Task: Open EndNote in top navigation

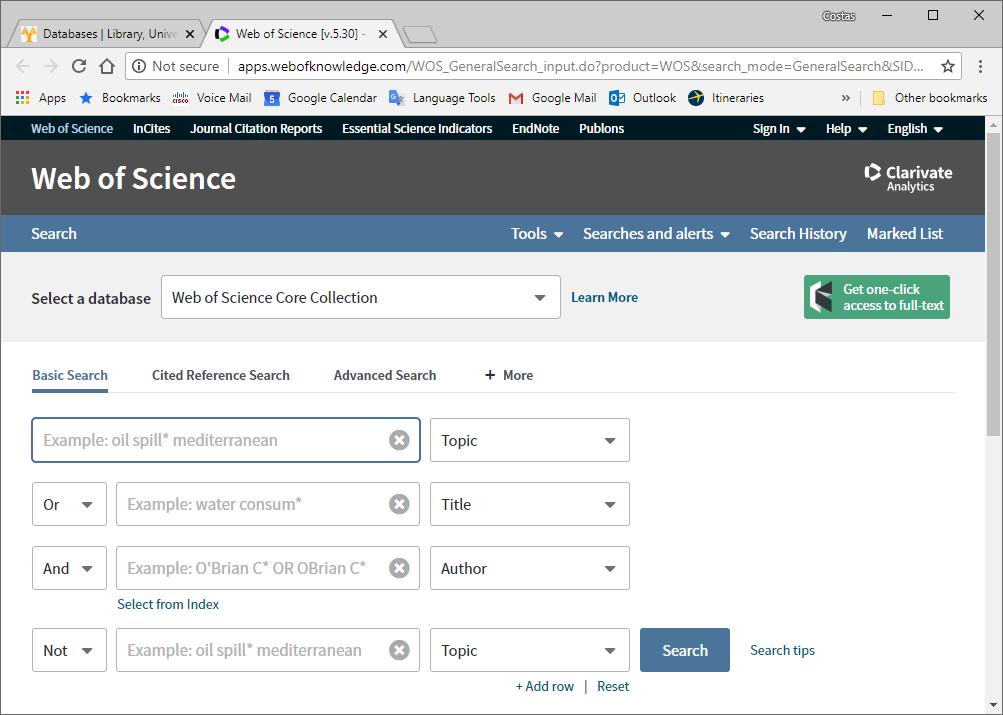Action: (535, 129)
